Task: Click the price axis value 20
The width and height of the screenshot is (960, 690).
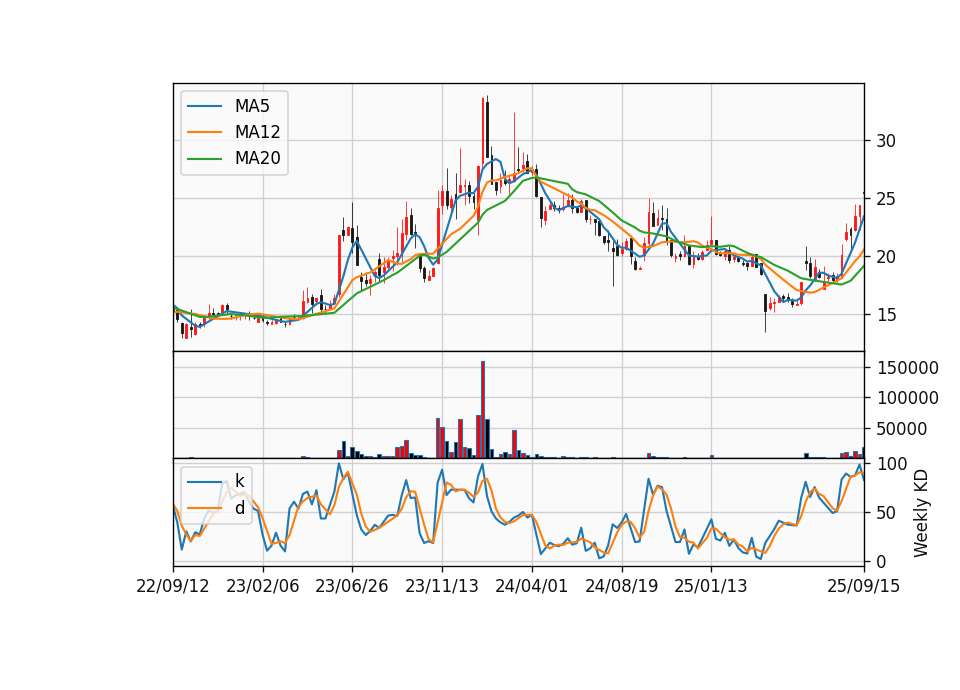Action: click(886, 257)
